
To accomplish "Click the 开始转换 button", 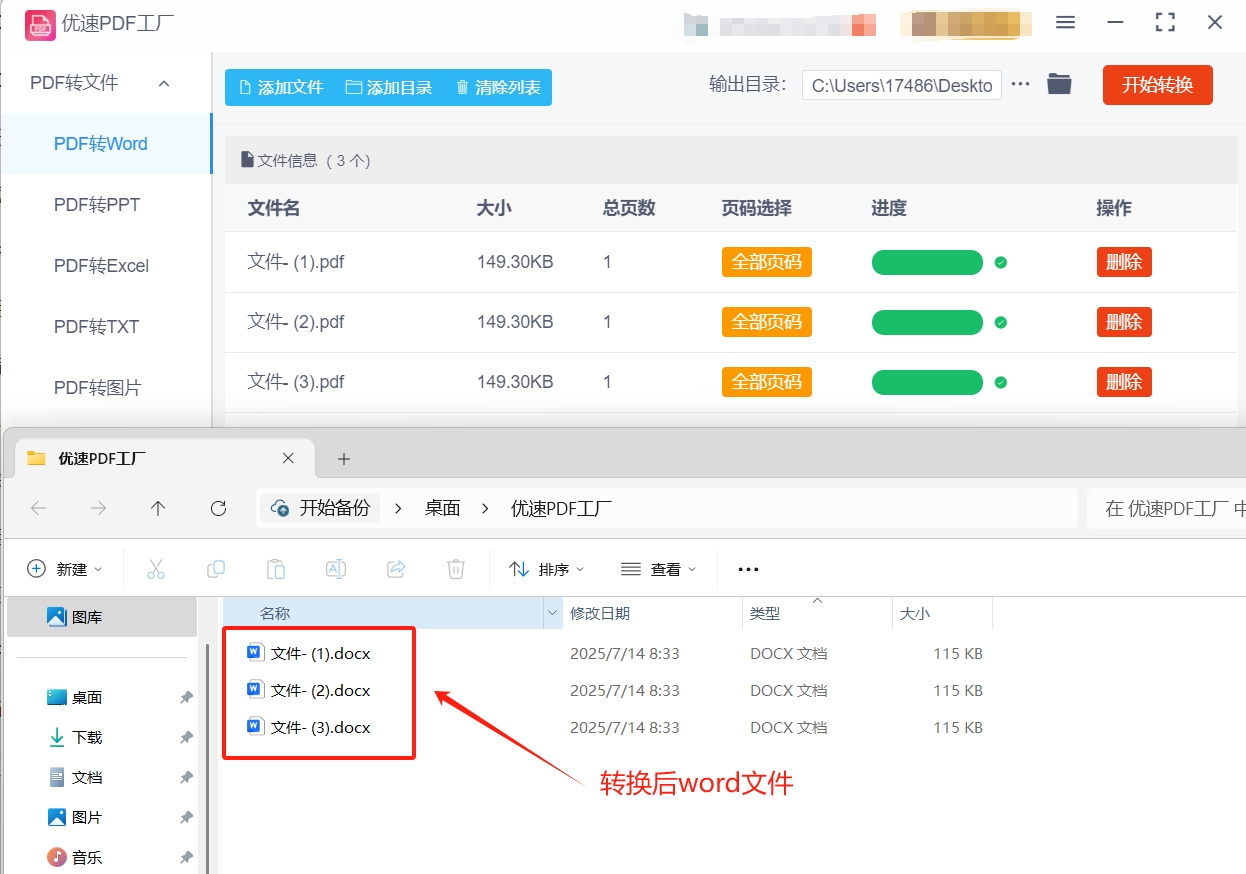I will [x=1157, y=84].
